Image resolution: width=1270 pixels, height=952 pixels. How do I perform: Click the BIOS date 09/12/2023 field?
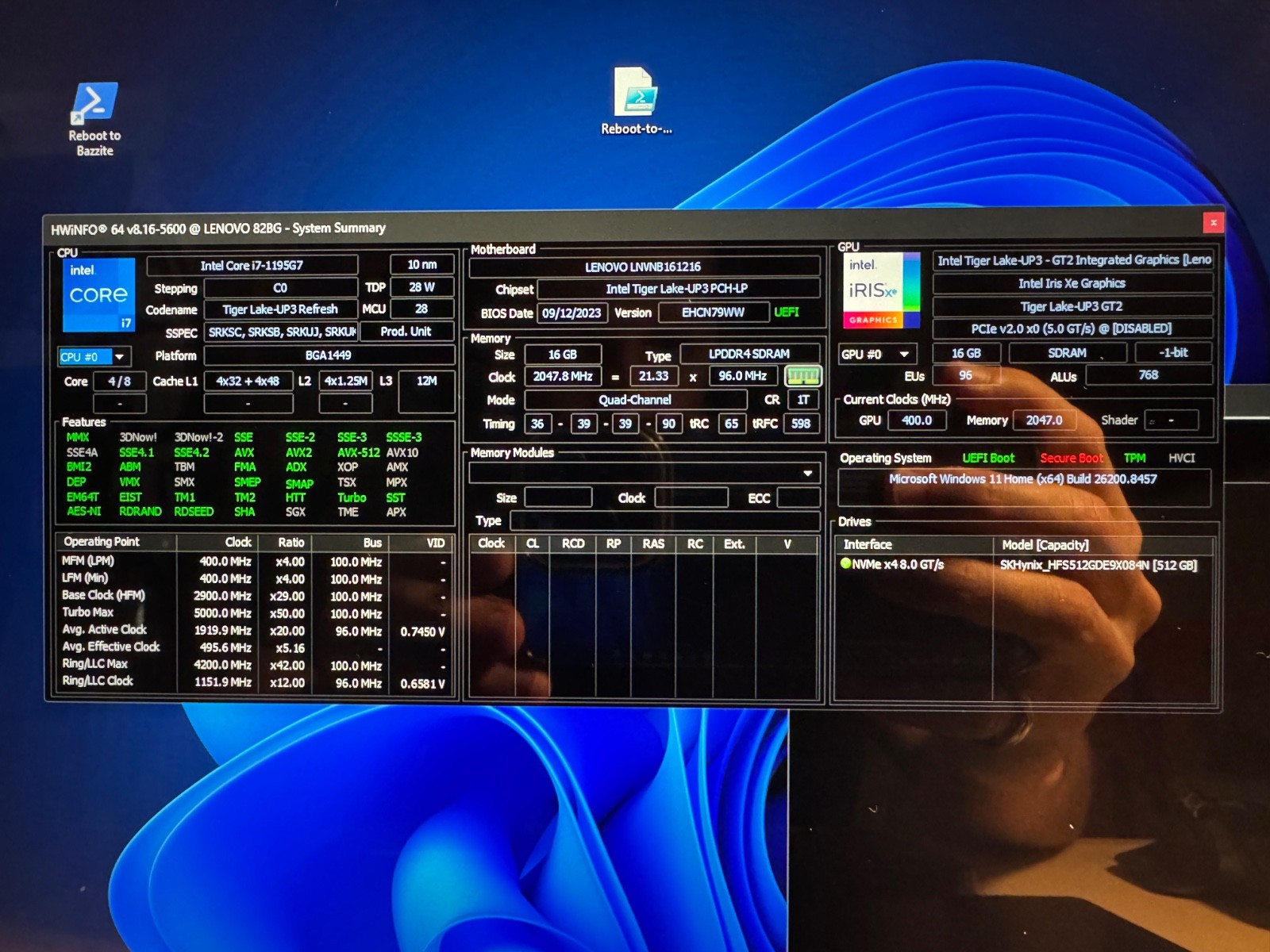point(571,313)
